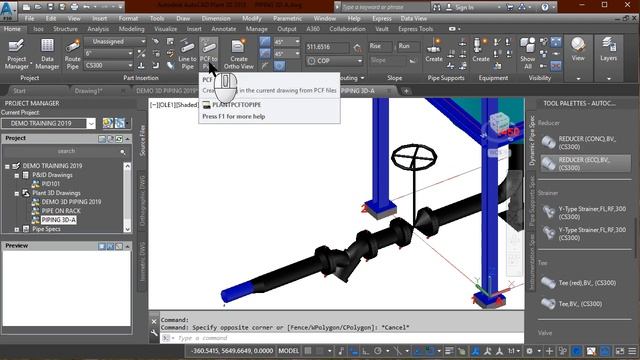640x360 pixels.
Task: Toggle MODEL space button in status bar
Action: (289, 351)
